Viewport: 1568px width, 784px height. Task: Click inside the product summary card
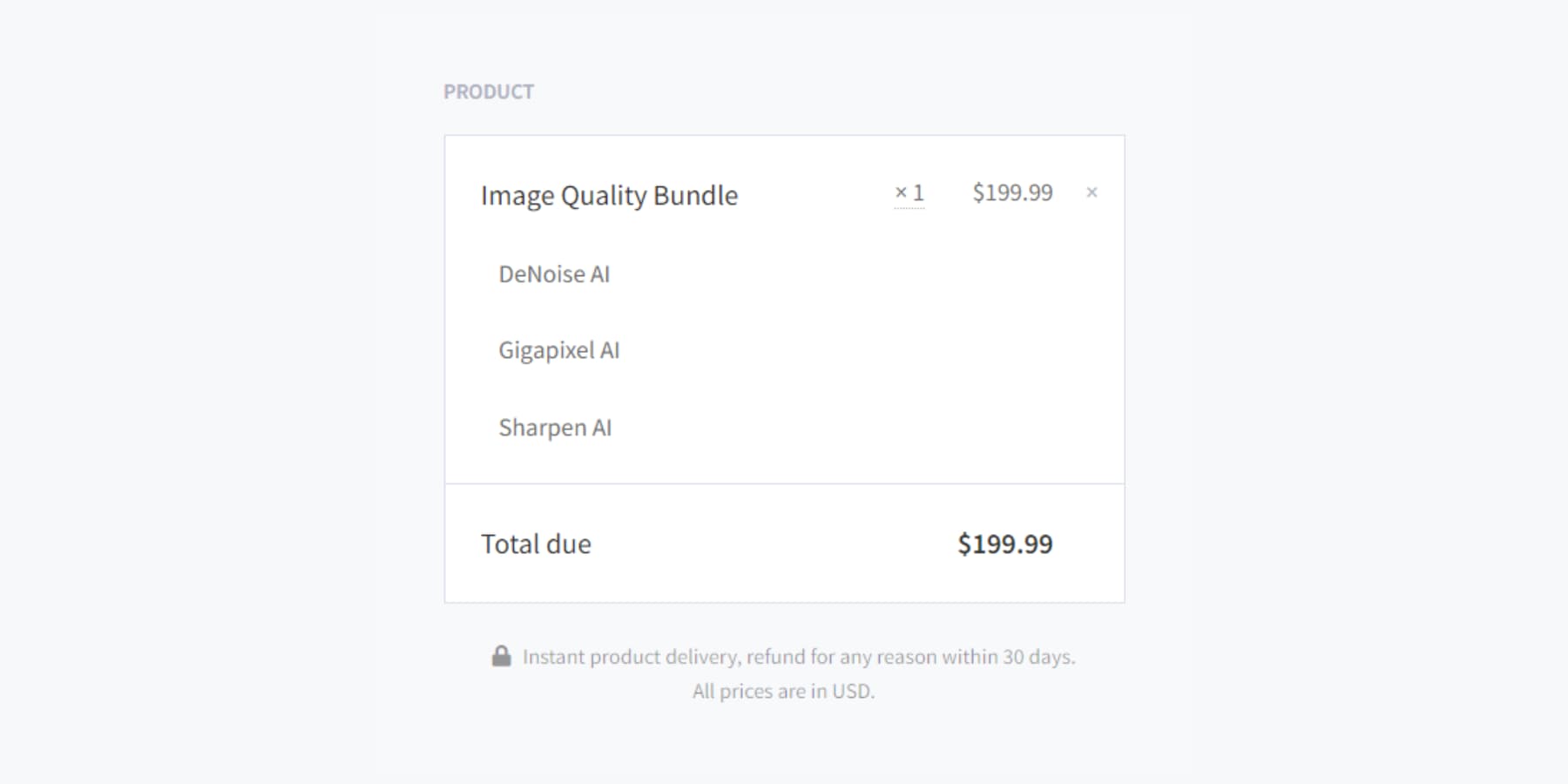784,366
